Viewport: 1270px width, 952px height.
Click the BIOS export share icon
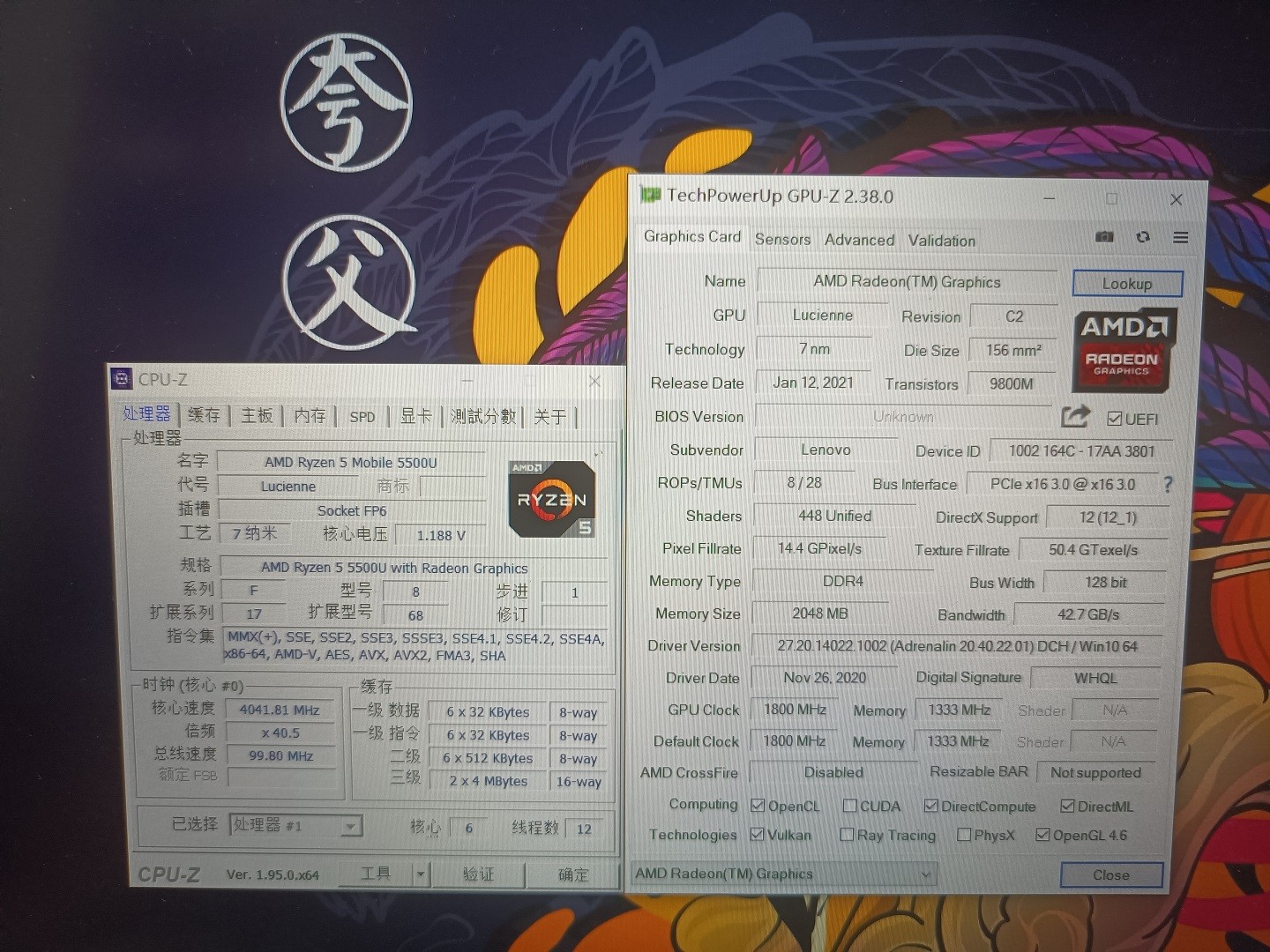(1075, 416)
